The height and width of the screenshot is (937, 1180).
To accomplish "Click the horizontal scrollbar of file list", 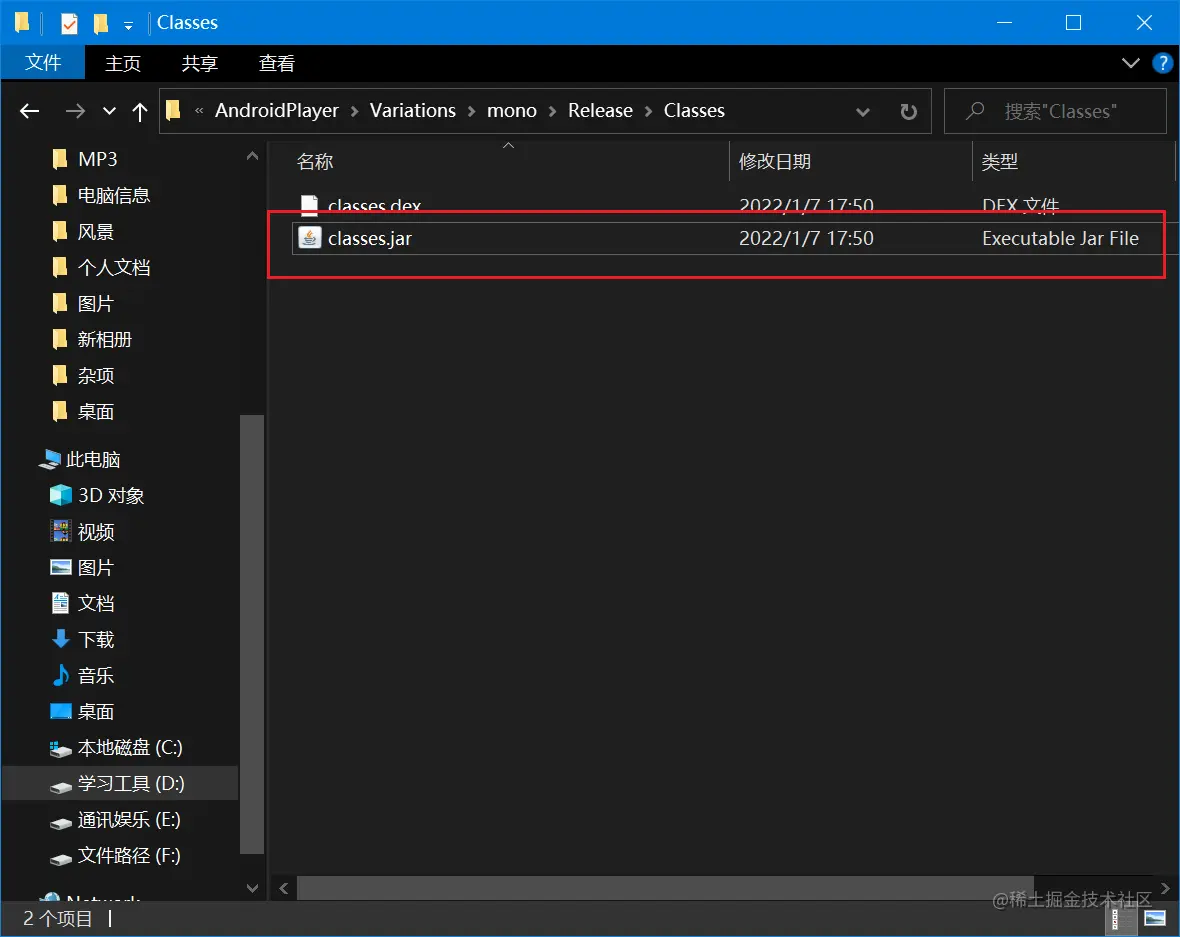I will pyautogui.click(x=665, y=888).
